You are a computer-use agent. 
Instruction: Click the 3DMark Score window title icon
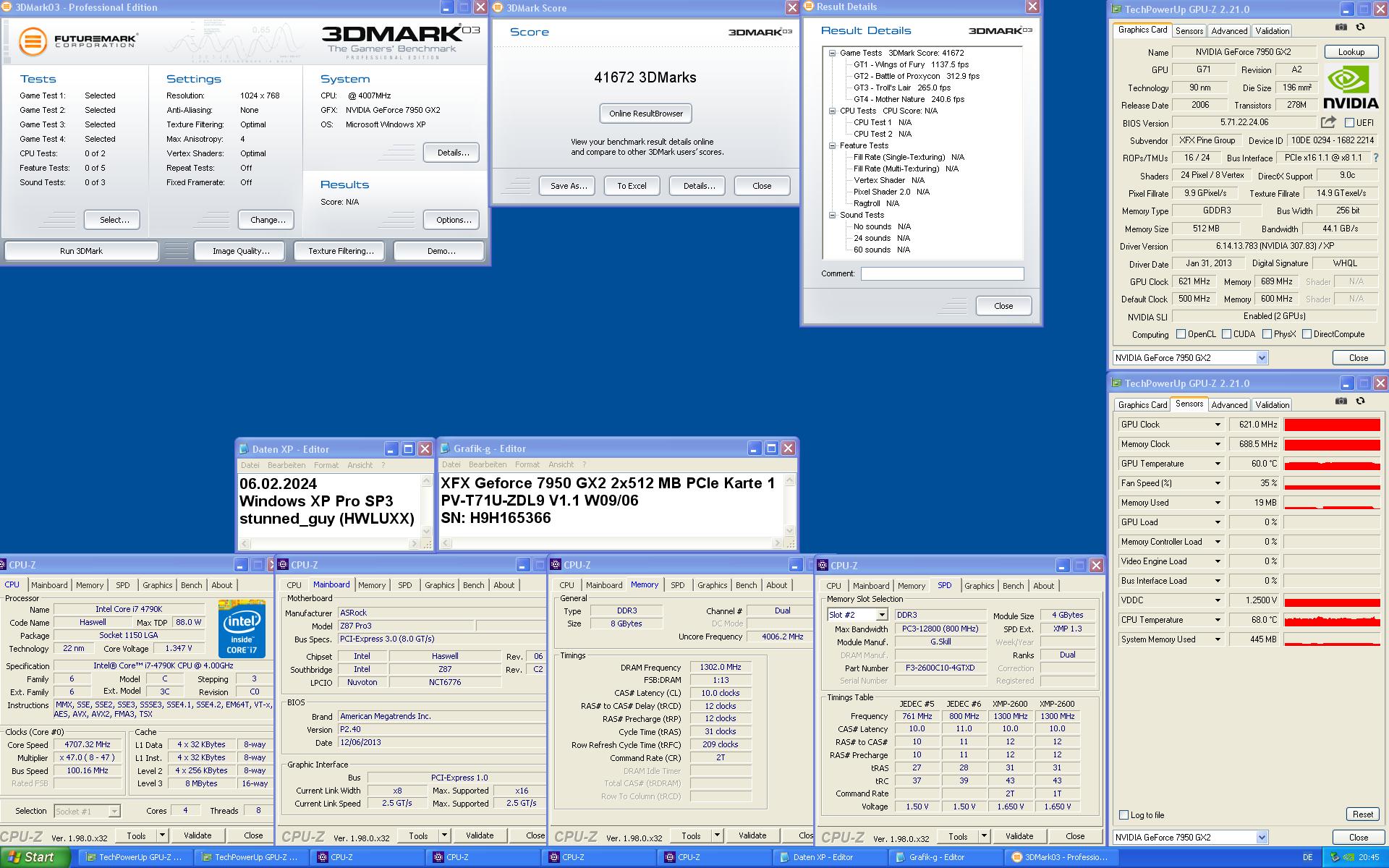click(498, 8)
